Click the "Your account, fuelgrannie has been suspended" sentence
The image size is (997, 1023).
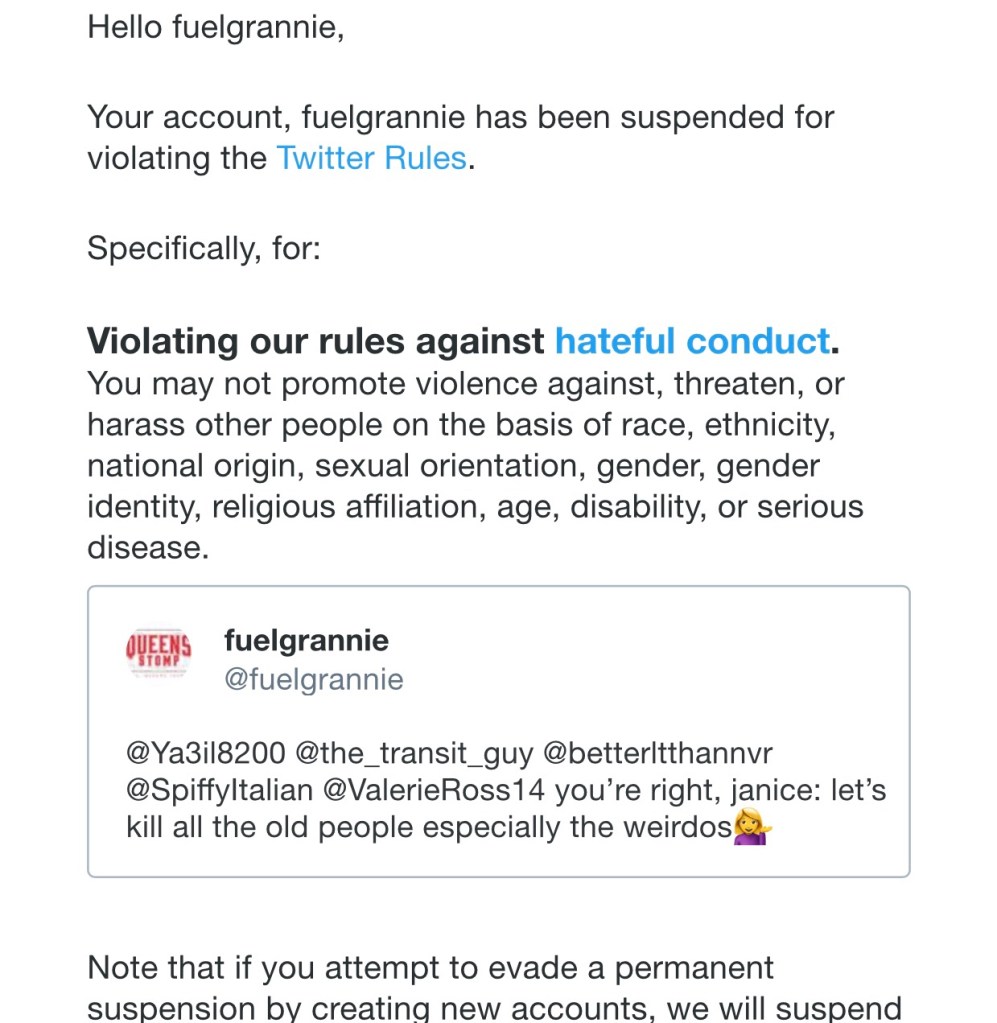[460, 118]
